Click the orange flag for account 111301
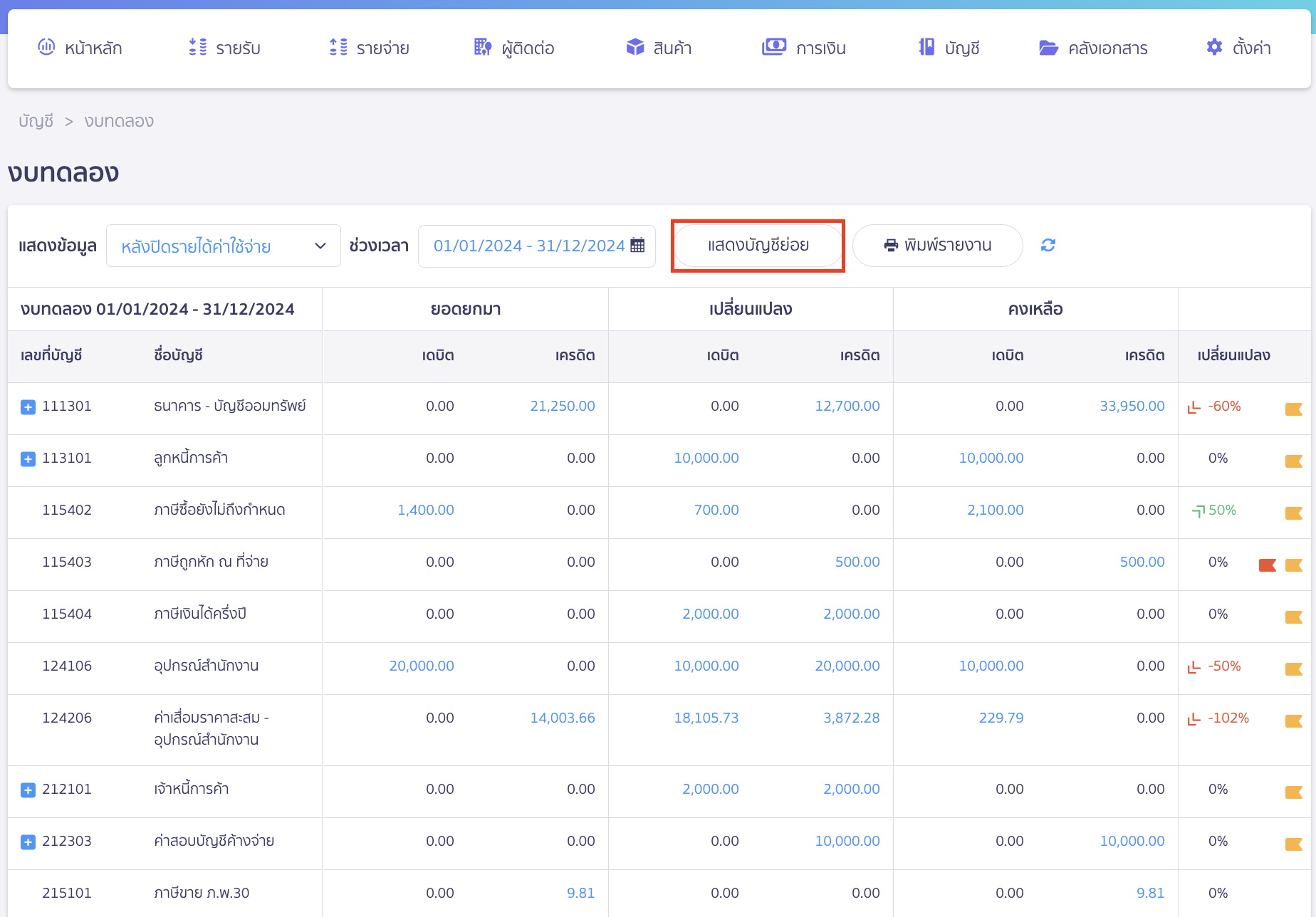Screen dimensions: 1316x917 point(1293,409)
